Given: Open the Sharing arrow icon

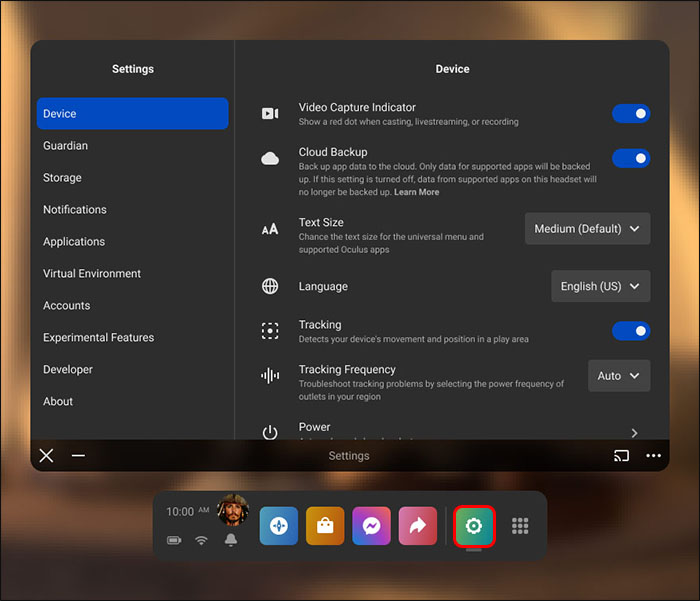Looking at the screenshot, I should point(417,526).
